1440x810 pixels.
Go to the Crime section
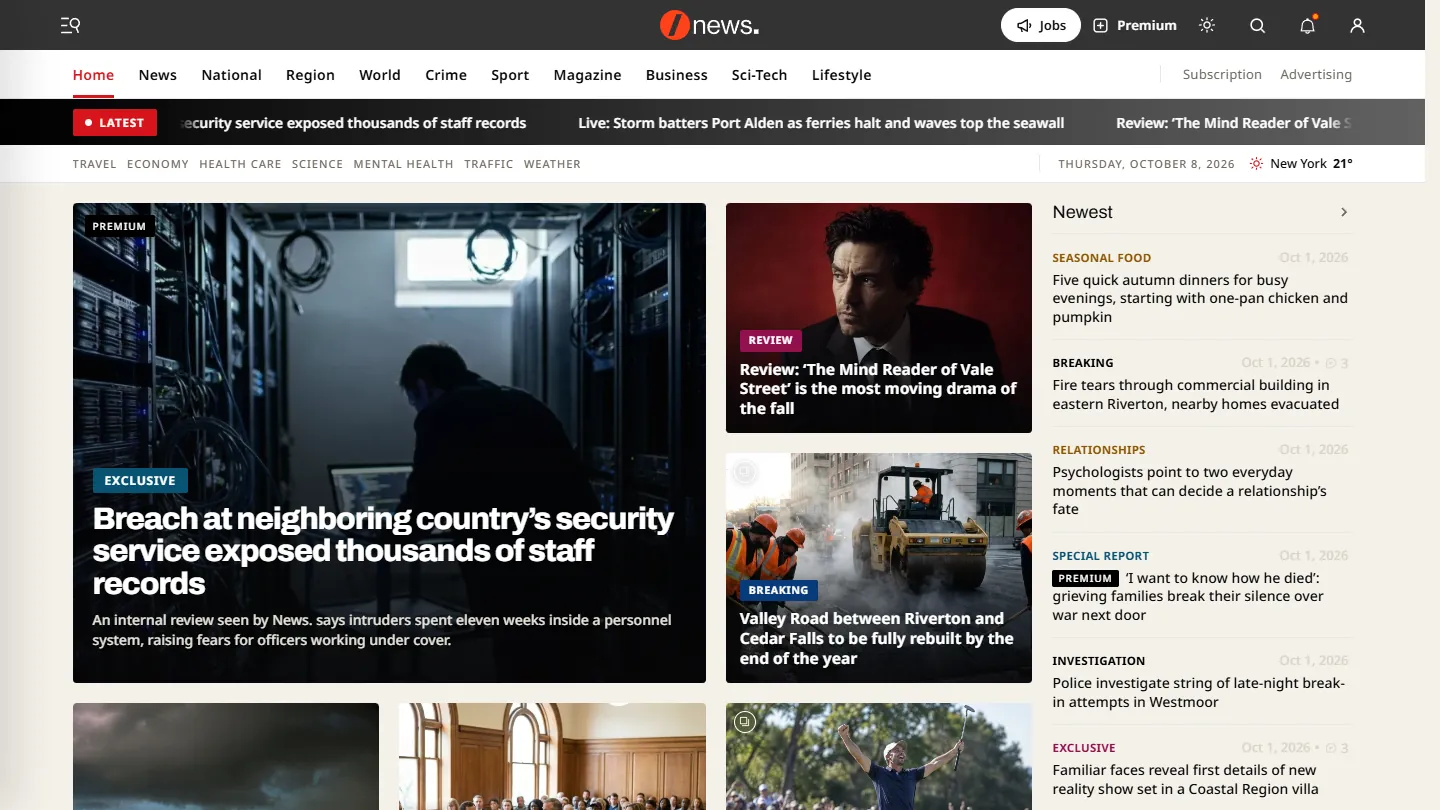[446, 75]
